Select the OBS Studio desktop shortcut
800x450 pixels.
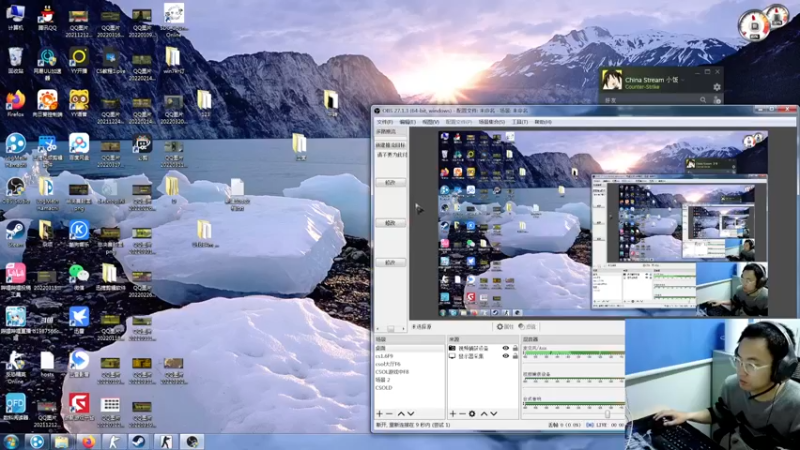pyautogui.click(x=15, y=190)
